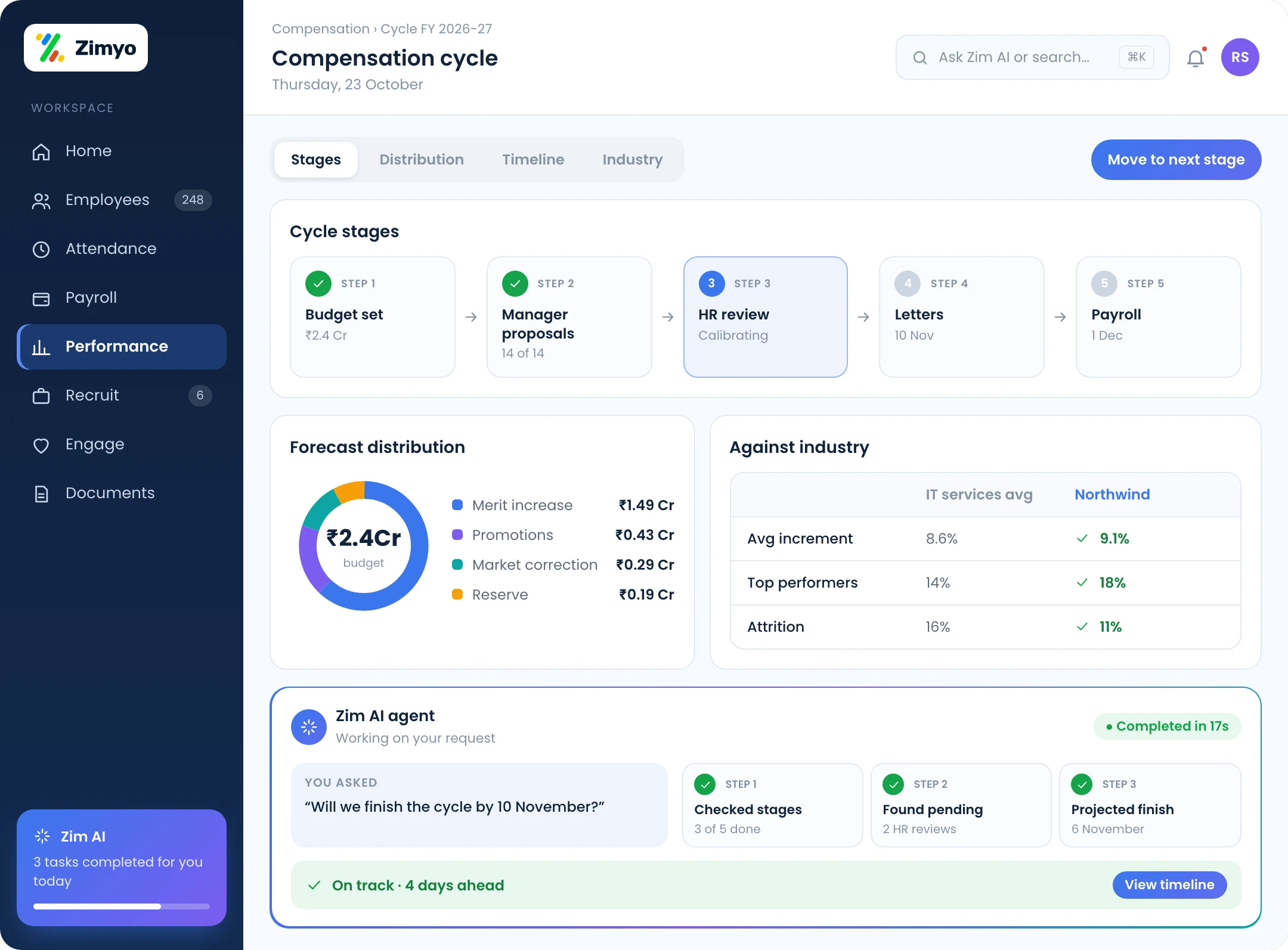Click Move to next stage
1288x950 pixels.
tap(1176, 160)
